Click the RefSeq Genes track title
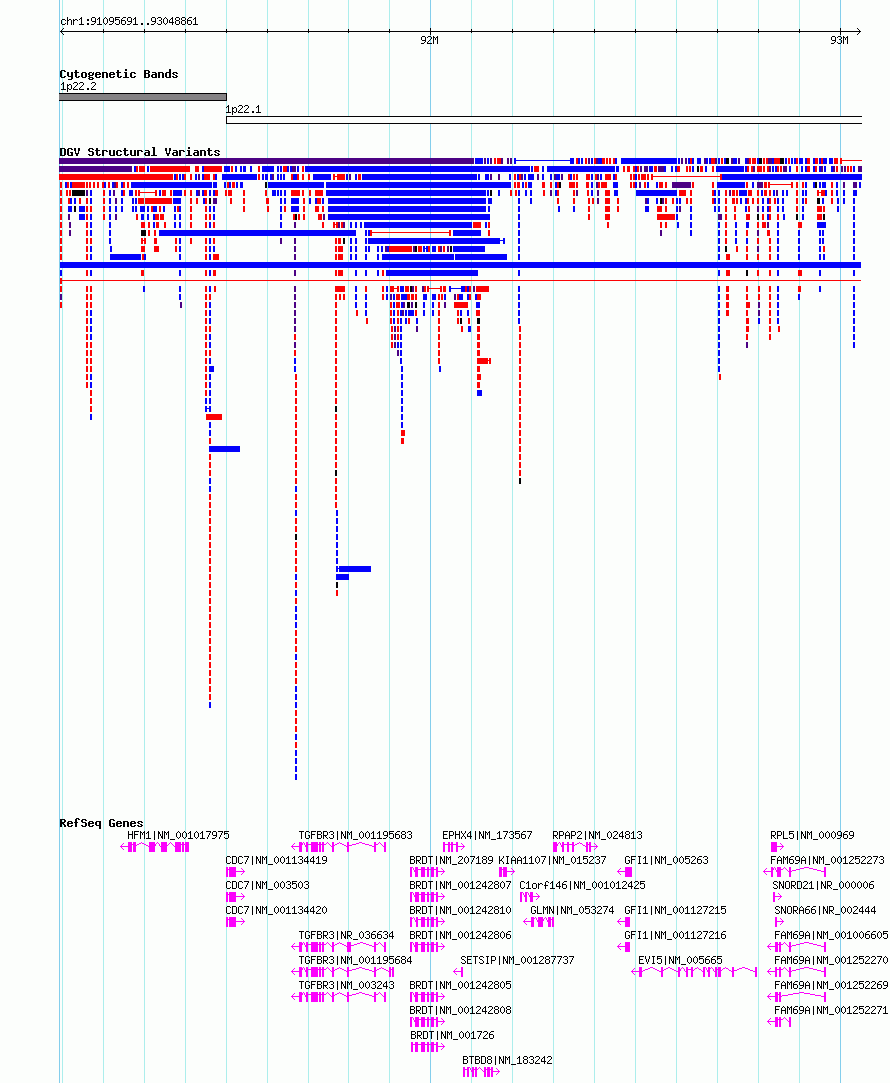Image resolution: width=890 pixels, height=1083 pixels. click(101, 823)
